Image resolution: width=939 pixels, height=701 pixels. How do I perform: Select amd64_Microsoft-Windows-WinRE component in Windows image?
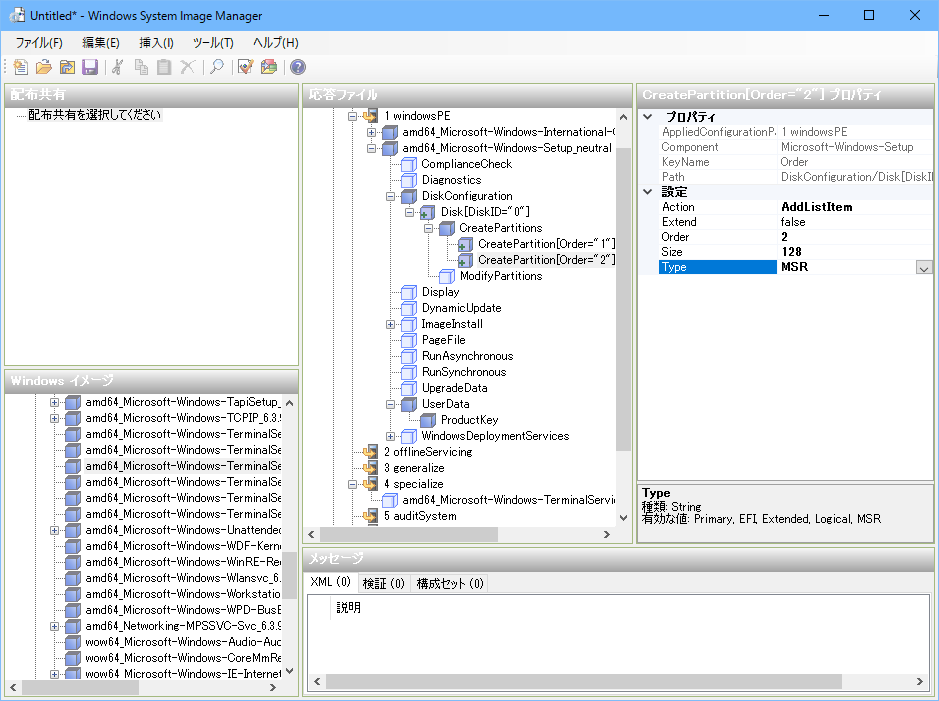(183, 562)
